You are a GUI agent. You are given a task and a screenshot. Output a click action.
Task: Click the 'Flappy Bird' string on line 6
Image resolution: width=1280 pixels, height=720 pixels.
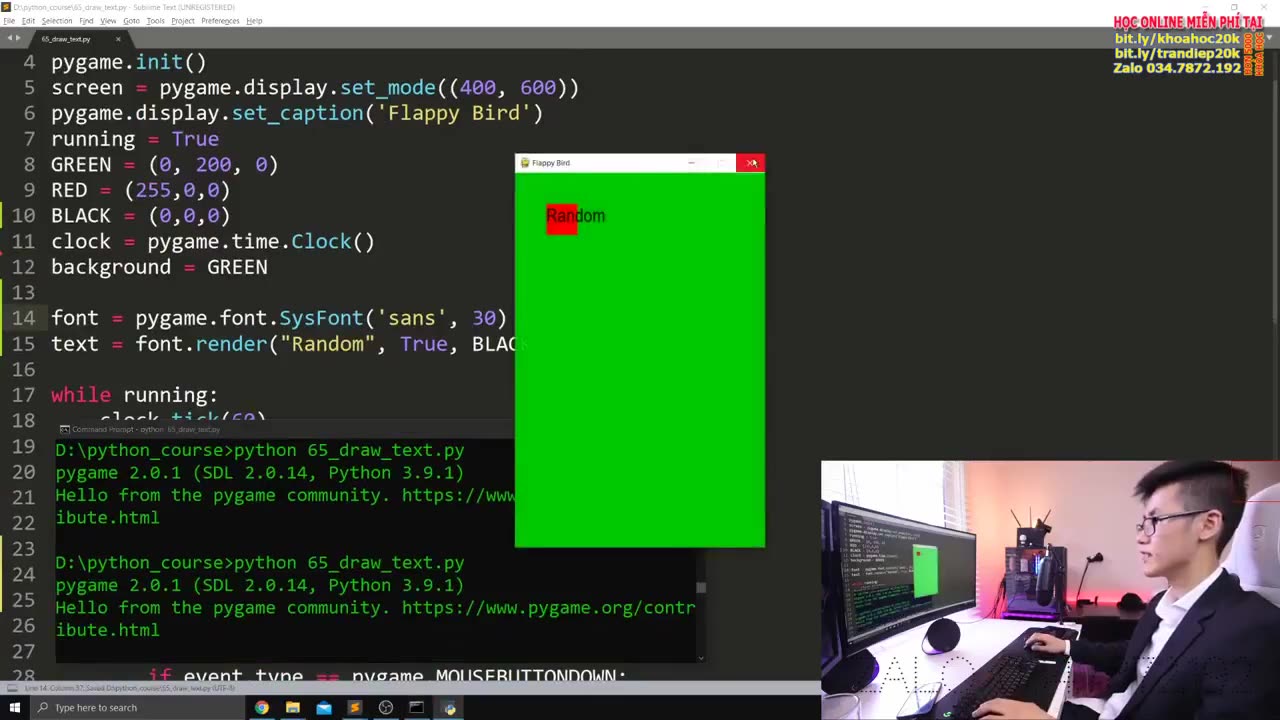click(x=454, y=113)
